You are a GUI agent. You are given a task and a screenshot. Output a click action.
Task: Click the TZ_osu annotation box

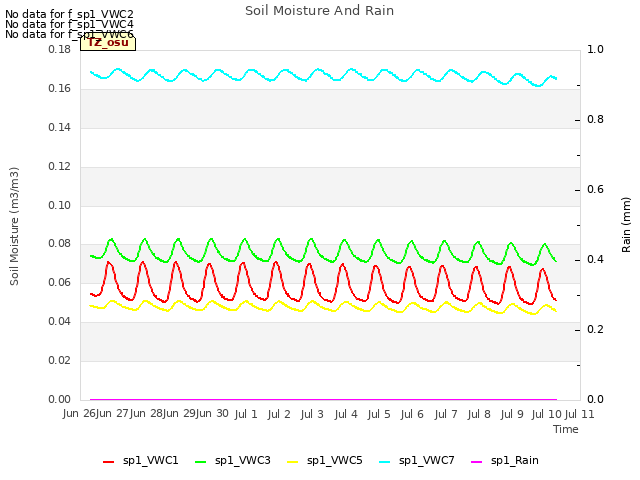click(108, 43)
